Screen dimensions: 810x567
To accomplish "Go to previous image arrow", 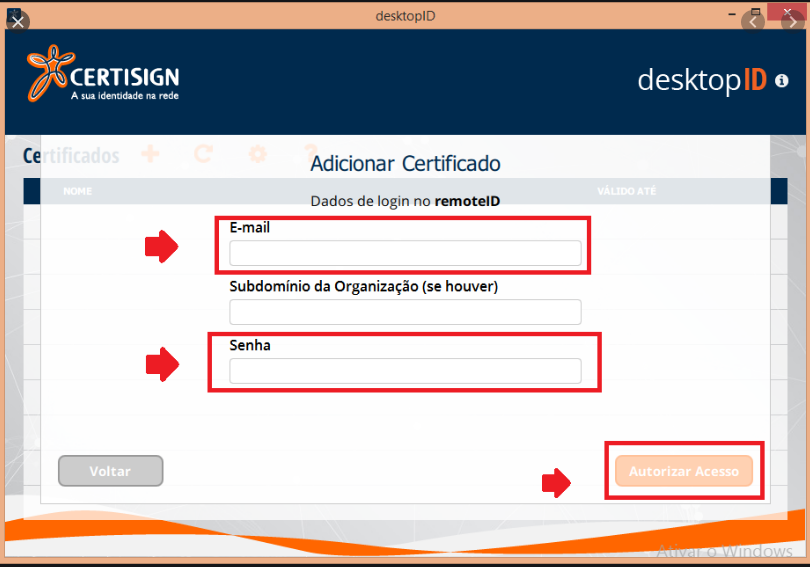I will (x=753, y=22).
